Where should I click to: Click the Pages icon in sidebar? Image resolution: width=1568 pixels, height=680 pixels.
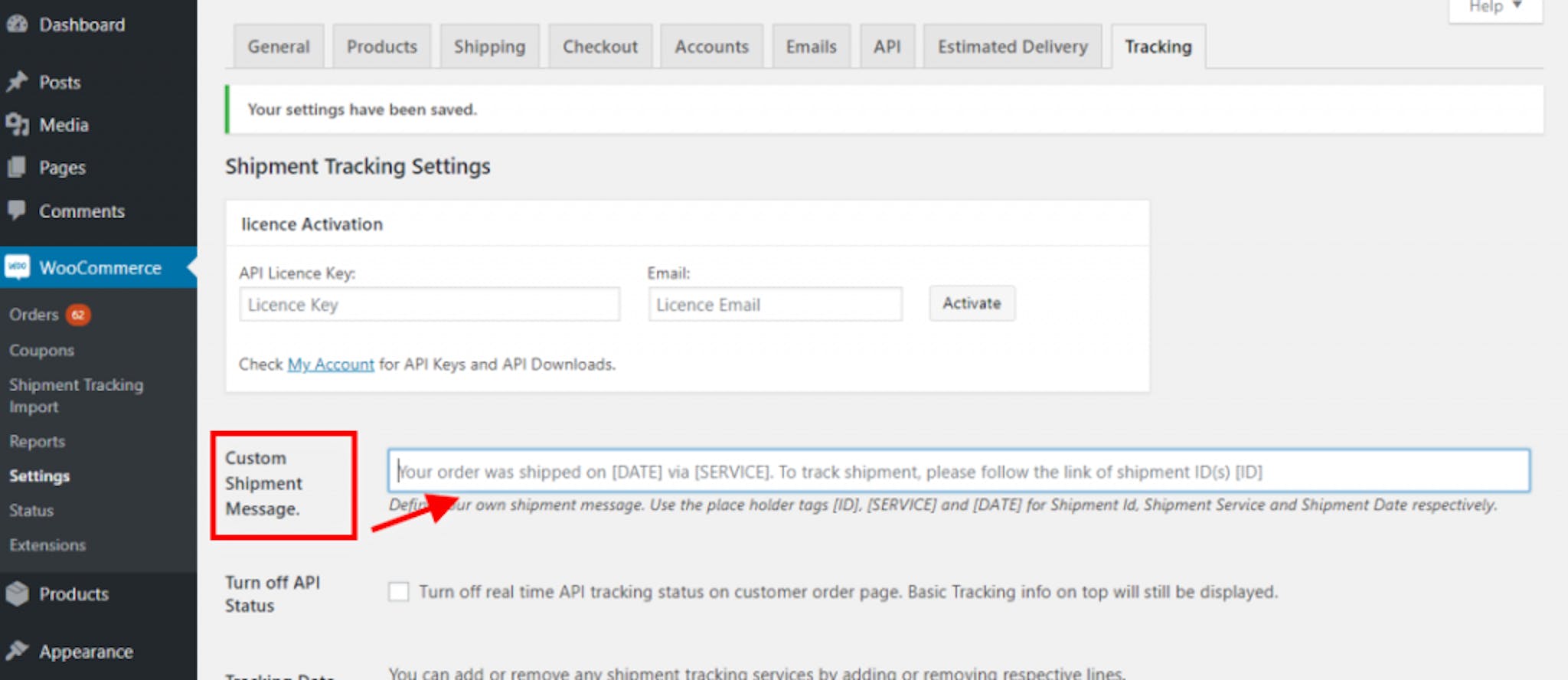pyautogui.click(x=17, y=167)
